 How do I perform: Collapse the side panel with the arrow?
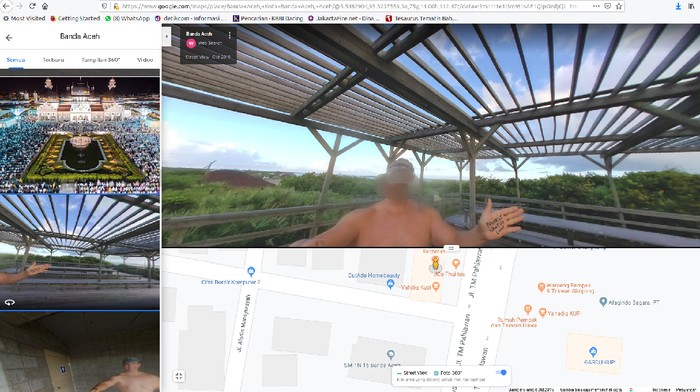(166, 37)
